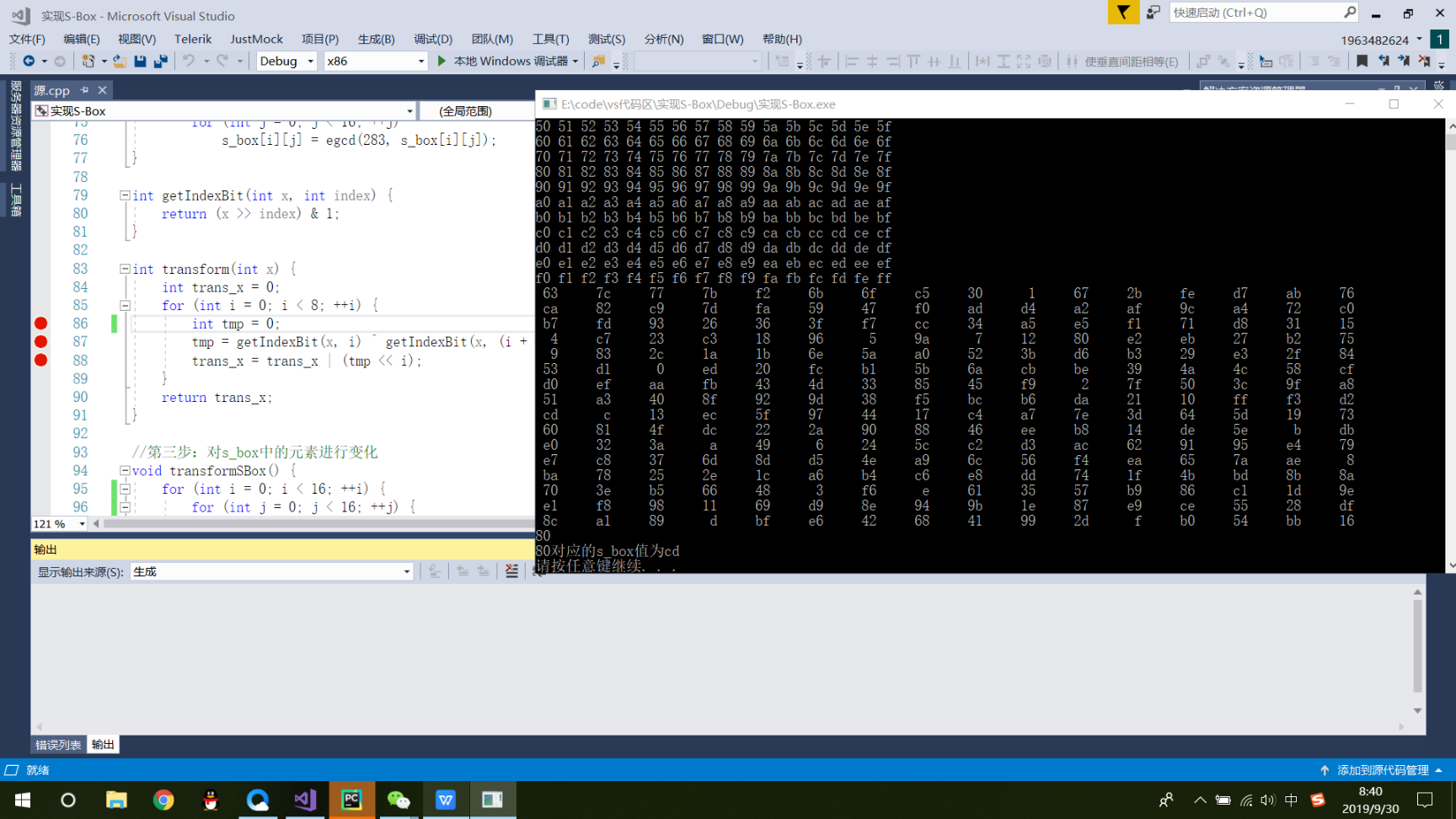This screenshot has height=819, width=1456.
Task: Open WeChat from the taskbar
Action: tap(399, 800)
